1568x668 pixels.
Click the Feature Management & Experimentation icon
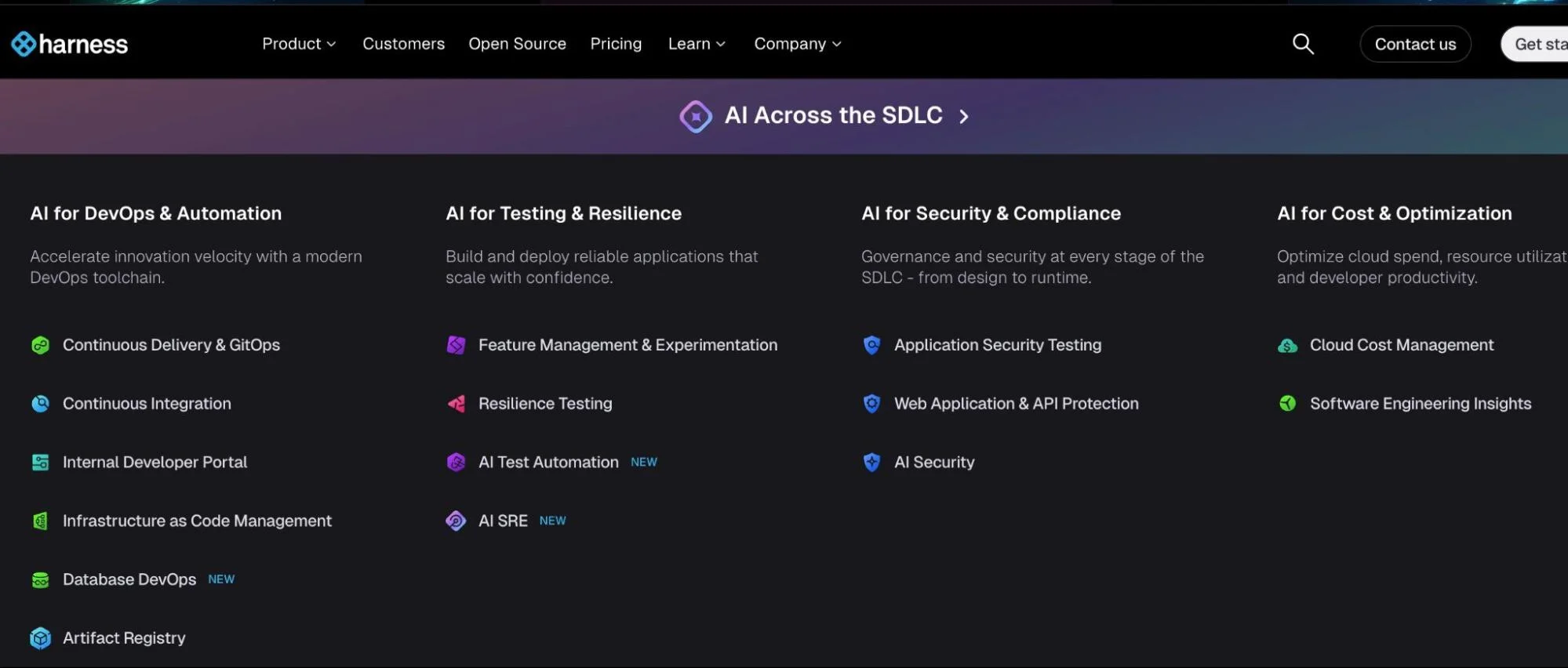click(456, 345)
